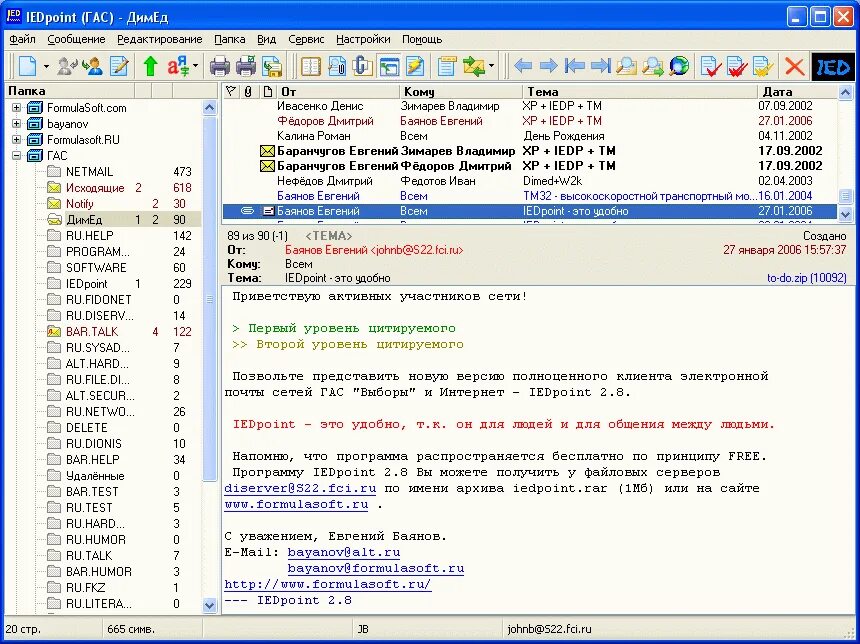Open the Файл menu
This screenshot has height=644, width=860.
click(22, 39)
